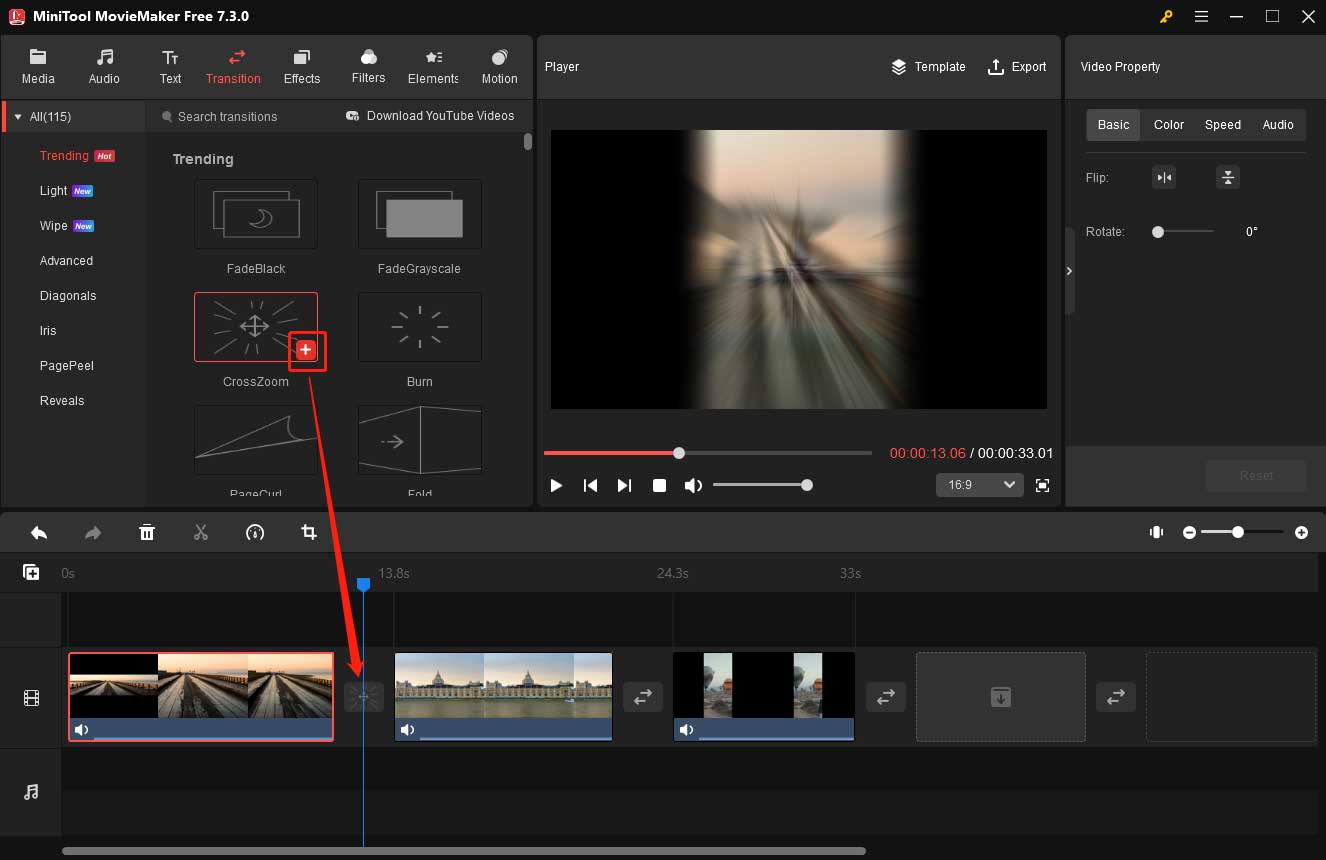Open the Motion tab
The image size is (1326, 860).
tap(499, 67)
